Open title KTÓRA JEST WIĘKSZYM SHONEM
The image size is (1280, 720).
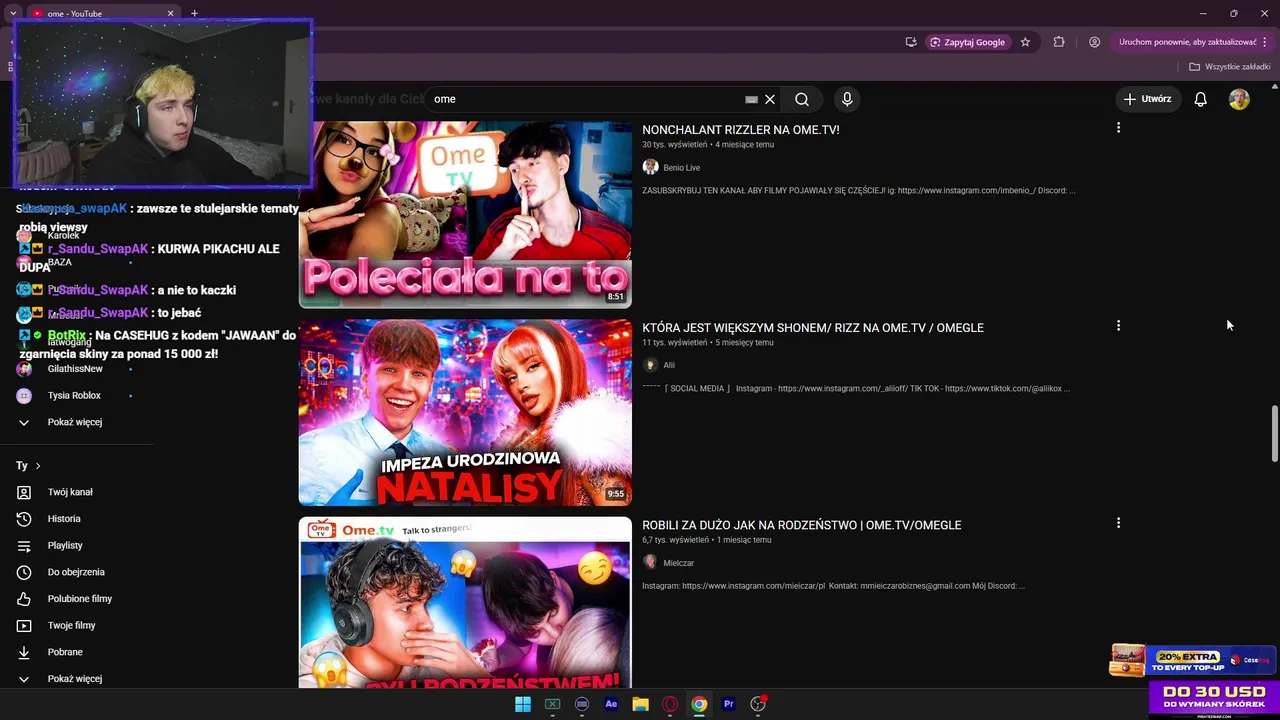(812, 328)
